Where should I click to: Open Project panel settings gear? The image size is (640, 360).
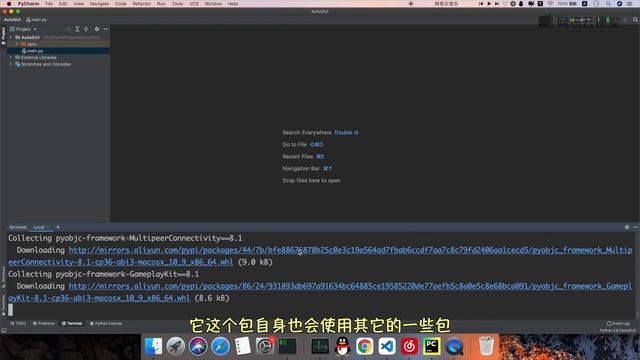coord(97,29)
